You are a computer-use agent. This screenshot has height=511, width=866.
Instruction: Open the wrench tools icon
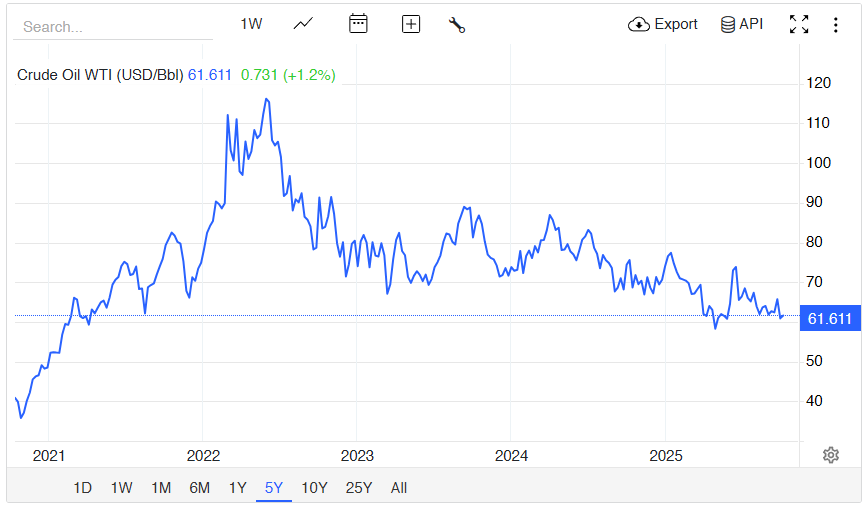click(x=457, y=25)
